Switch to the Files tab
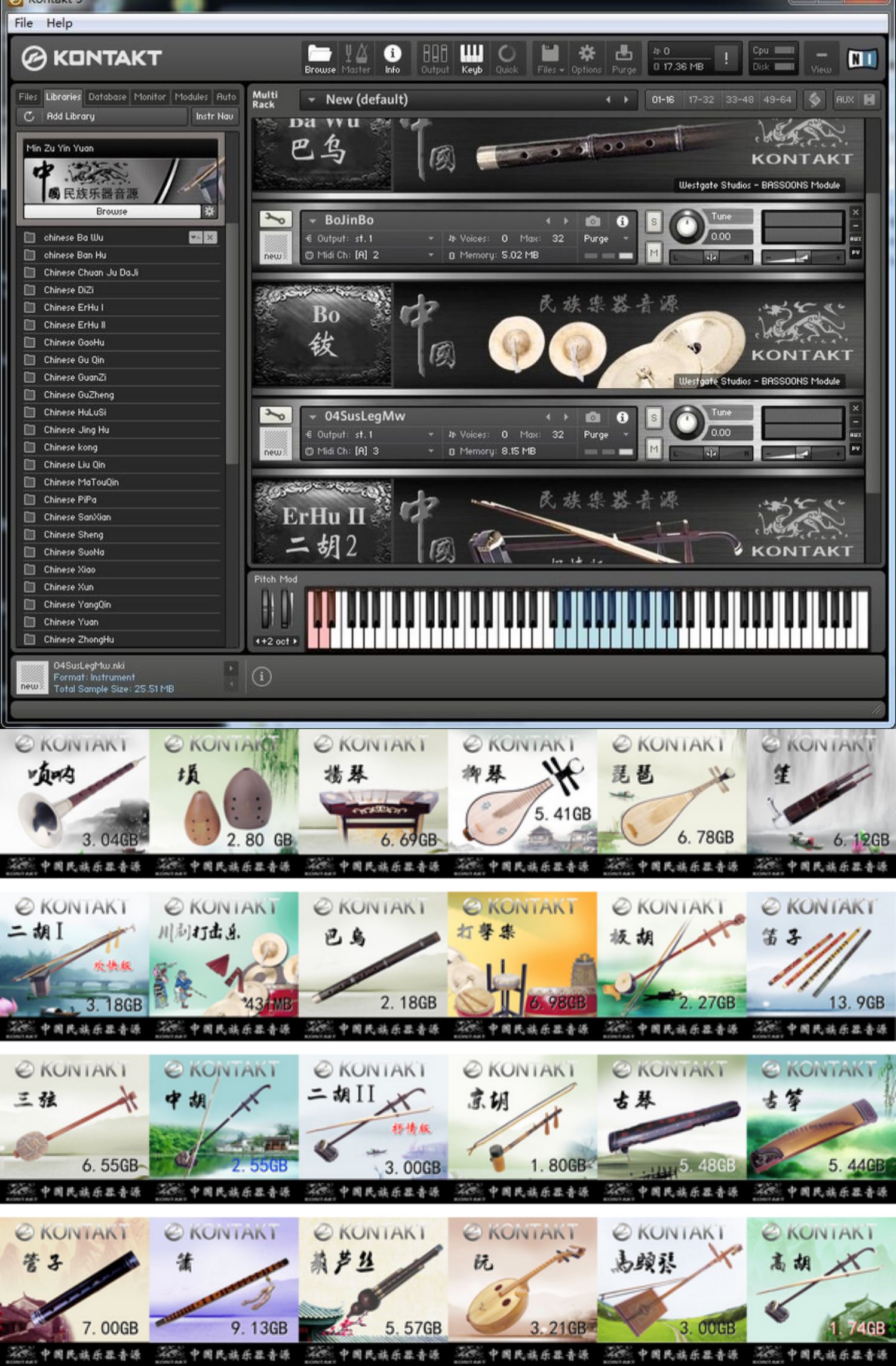The image size is (896, 1366). pyautogui.click(x=28, y=97)
